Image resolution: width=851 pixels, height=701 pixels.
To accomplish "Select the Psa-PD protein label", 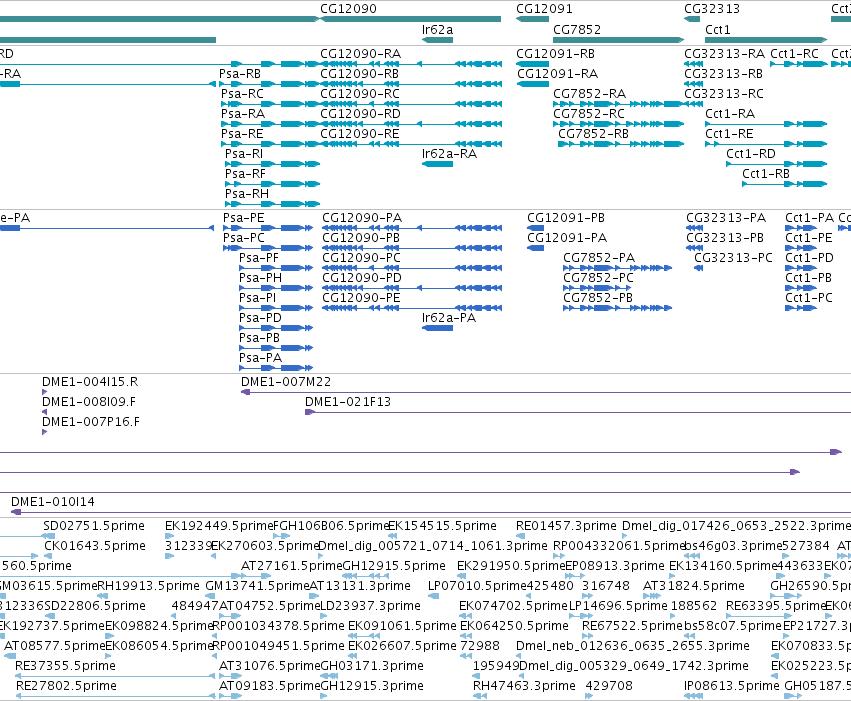I will (261, 318).
